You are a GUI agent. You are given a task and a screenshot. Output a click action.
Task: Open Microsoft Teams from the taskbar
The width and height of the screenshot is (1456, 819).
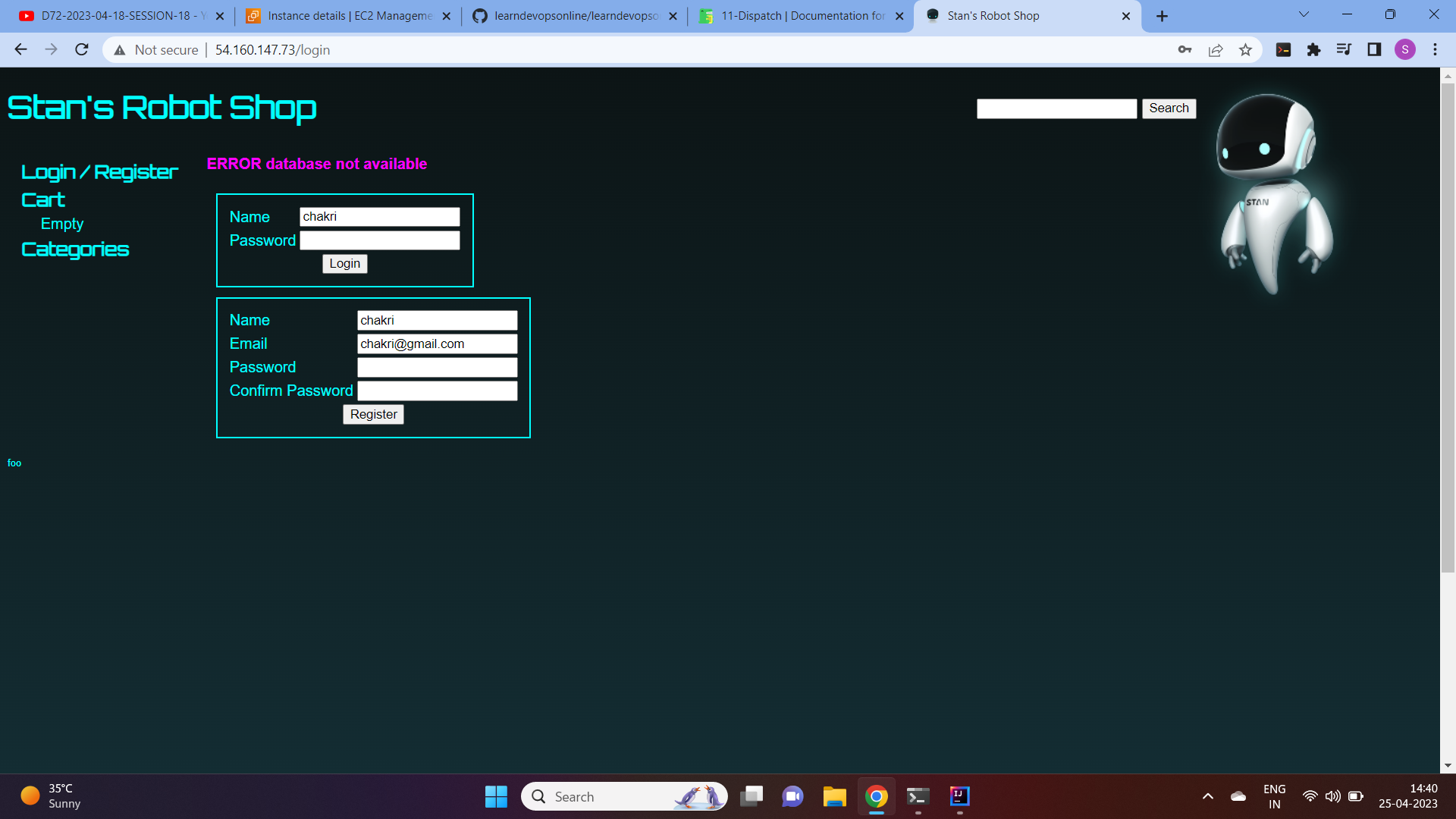(792, 796)
